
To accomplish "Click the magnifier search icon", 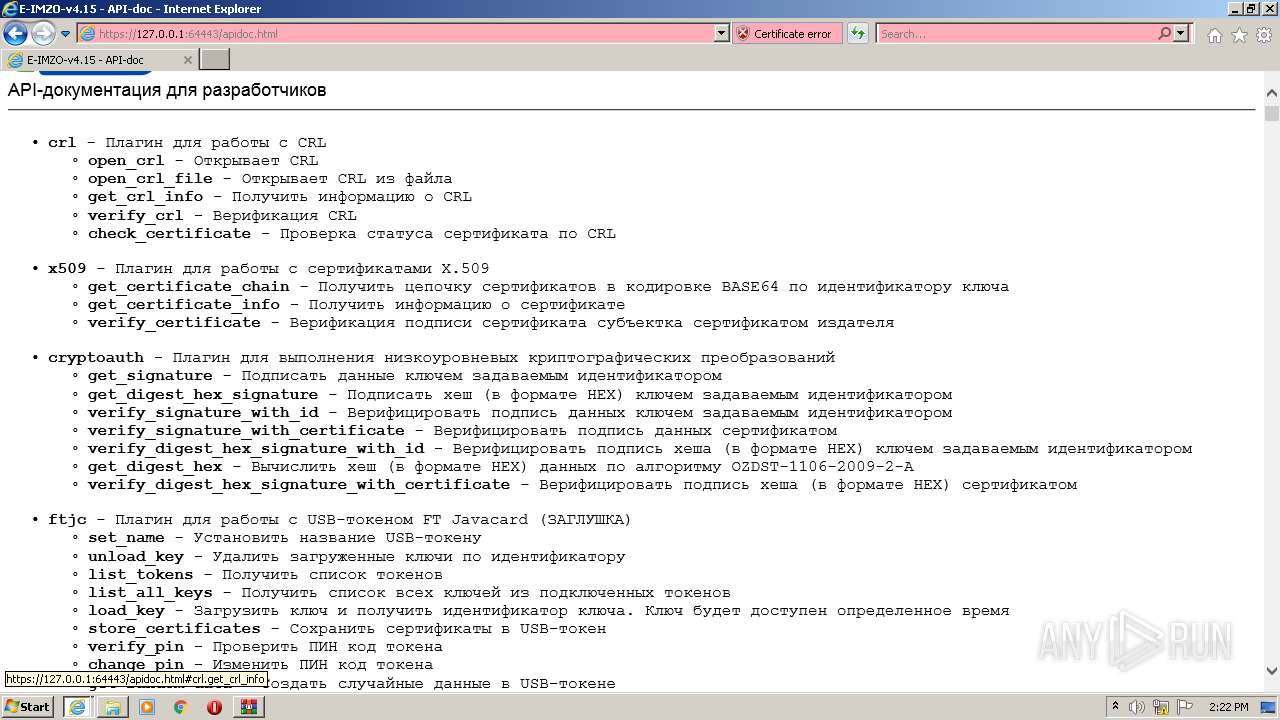I will (x=1165, y=33).
